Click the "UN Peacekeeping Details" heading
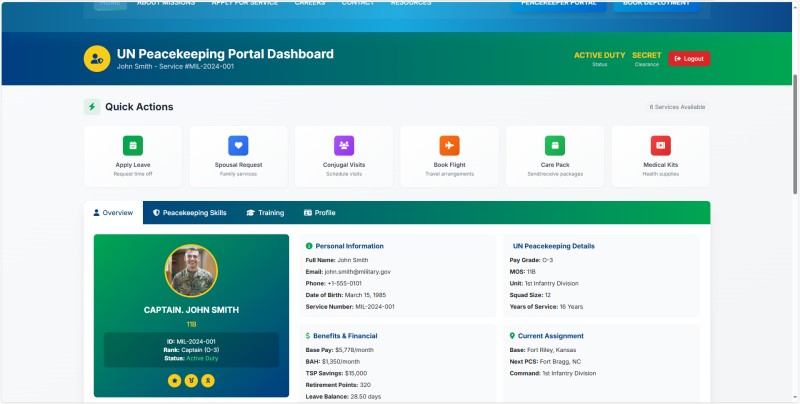Image resolution: width=800 pixels, height=404 pixels. pyautogui.click(x=554, y=246)
